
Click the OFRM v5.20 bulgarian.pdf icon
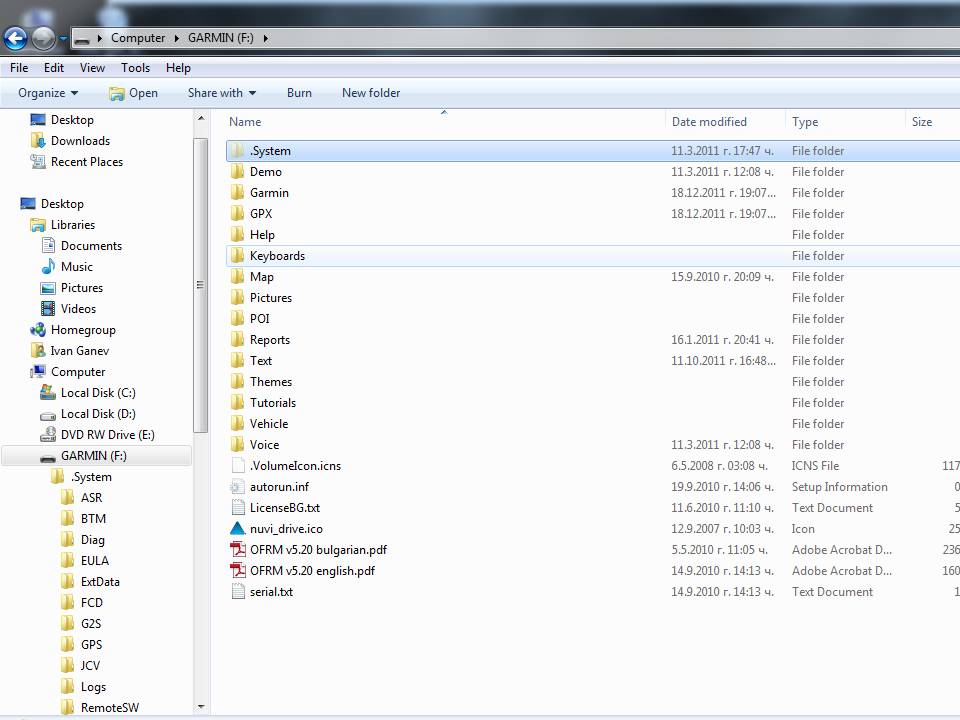(x=237, y=550)
